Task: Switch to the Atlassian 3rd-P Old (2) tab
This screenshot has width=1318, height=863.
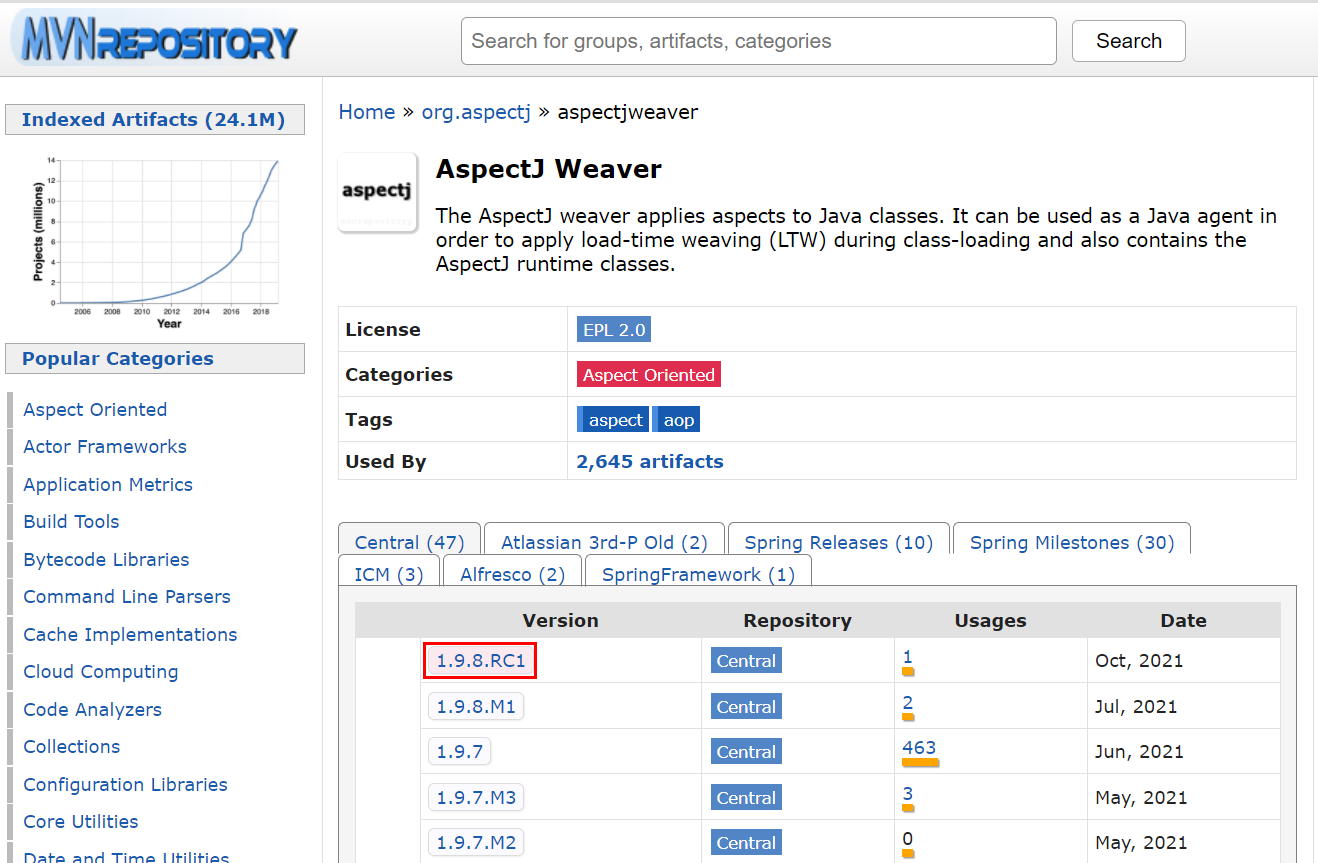Action: [x=604, y=542]
